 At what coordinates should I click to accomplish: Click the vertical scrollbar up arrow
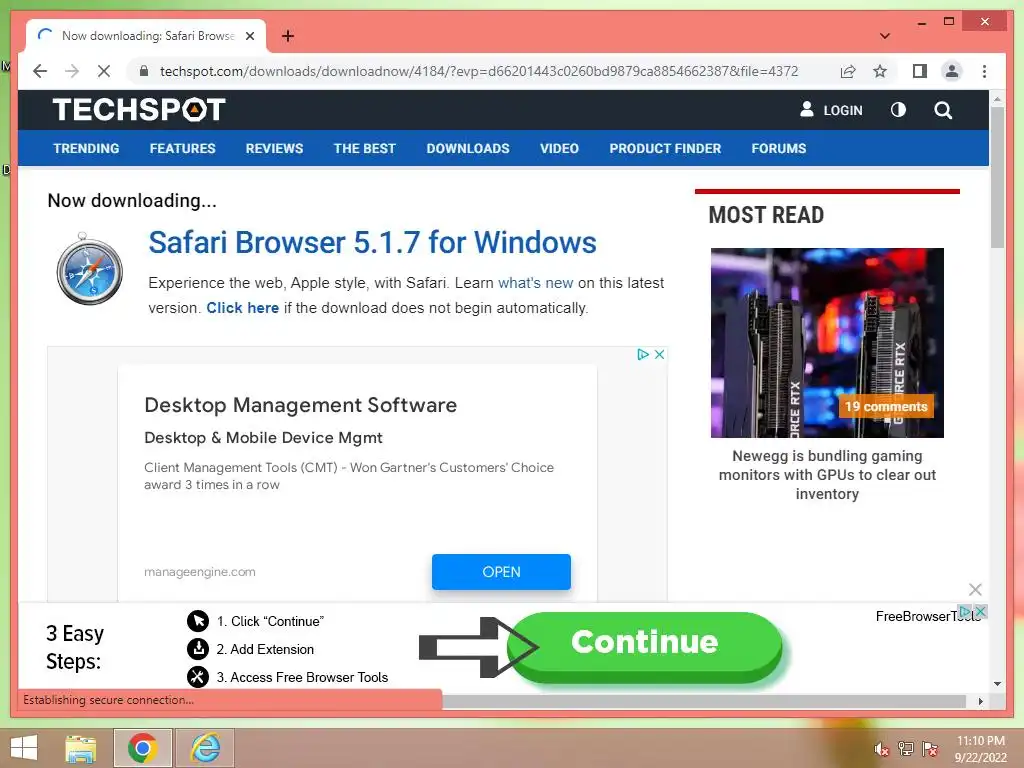point(997,99)
